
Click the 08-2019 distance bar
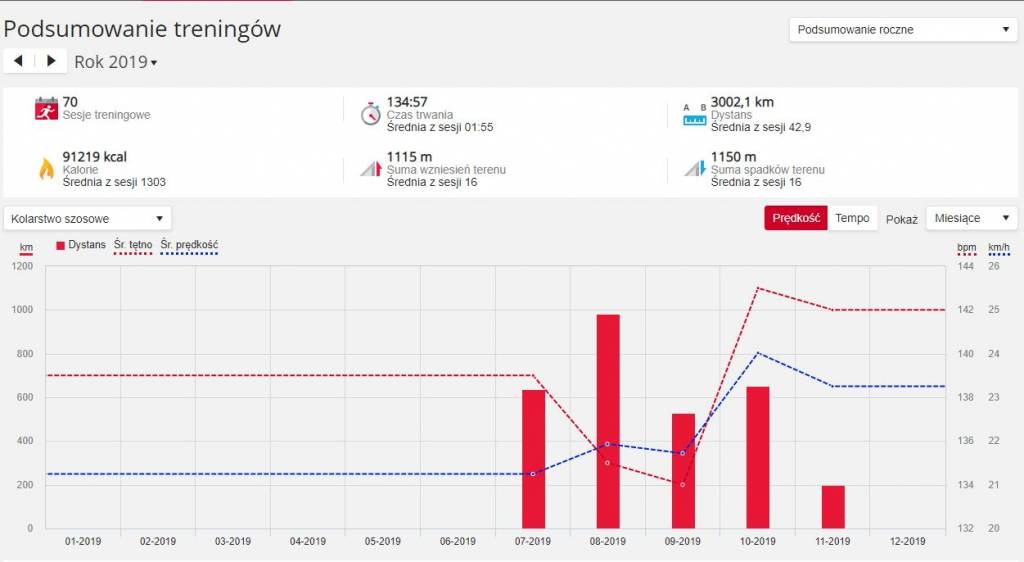(608, 421)
